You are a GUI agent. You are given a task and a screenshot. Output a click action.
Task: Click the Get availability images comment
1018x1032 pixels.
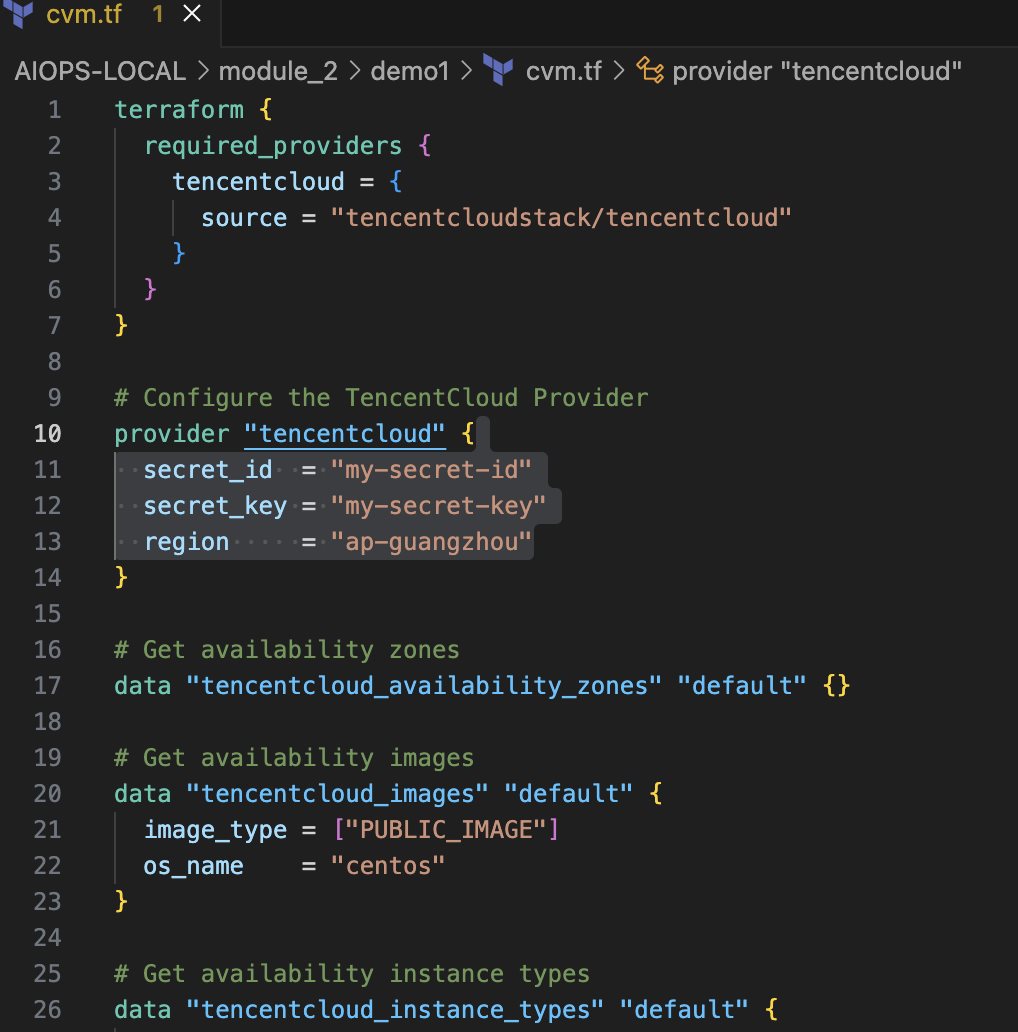click(x=293, y=758)
